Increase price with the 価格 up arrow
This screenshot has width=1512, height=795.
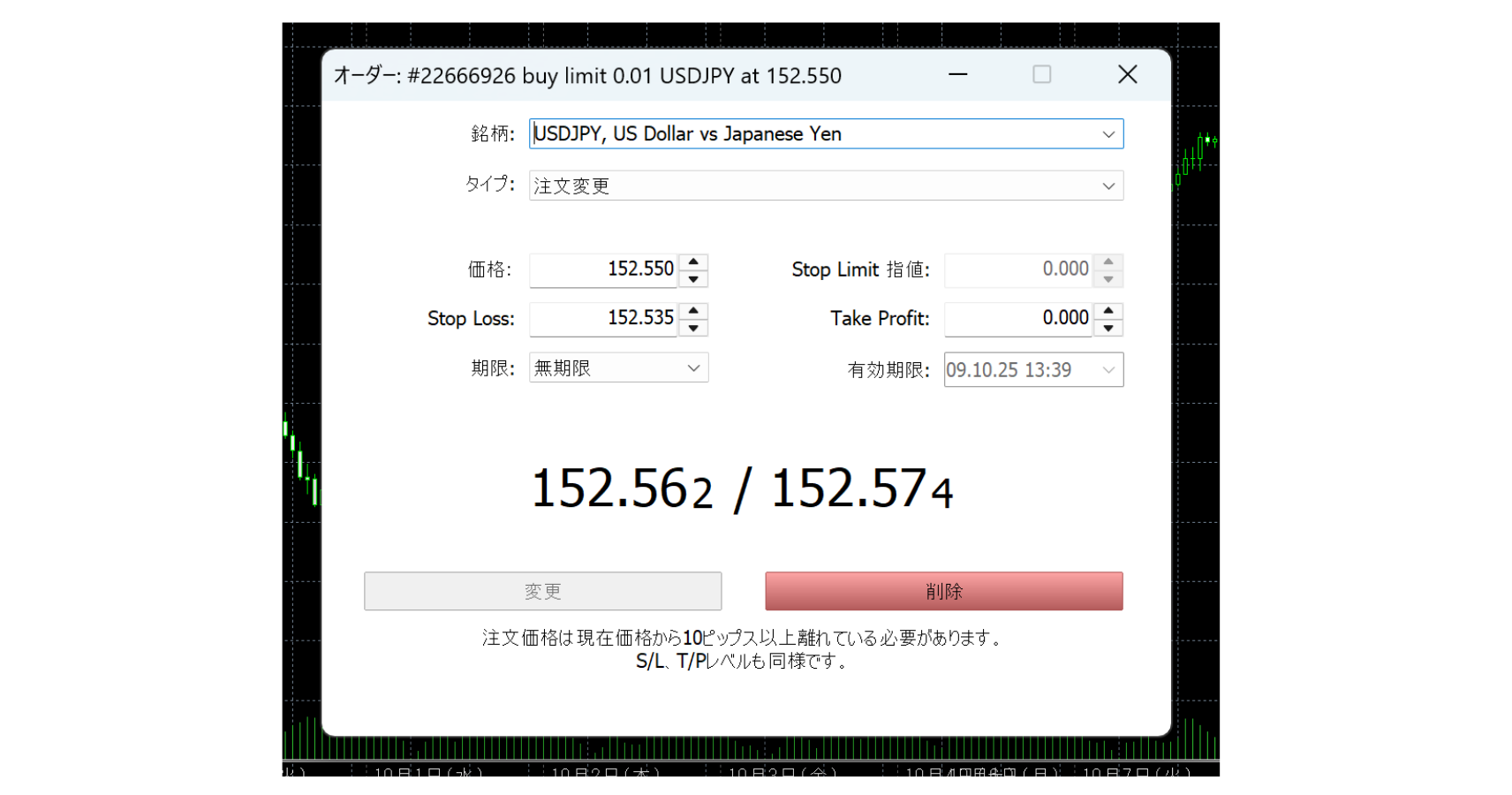tap(693, 261)
